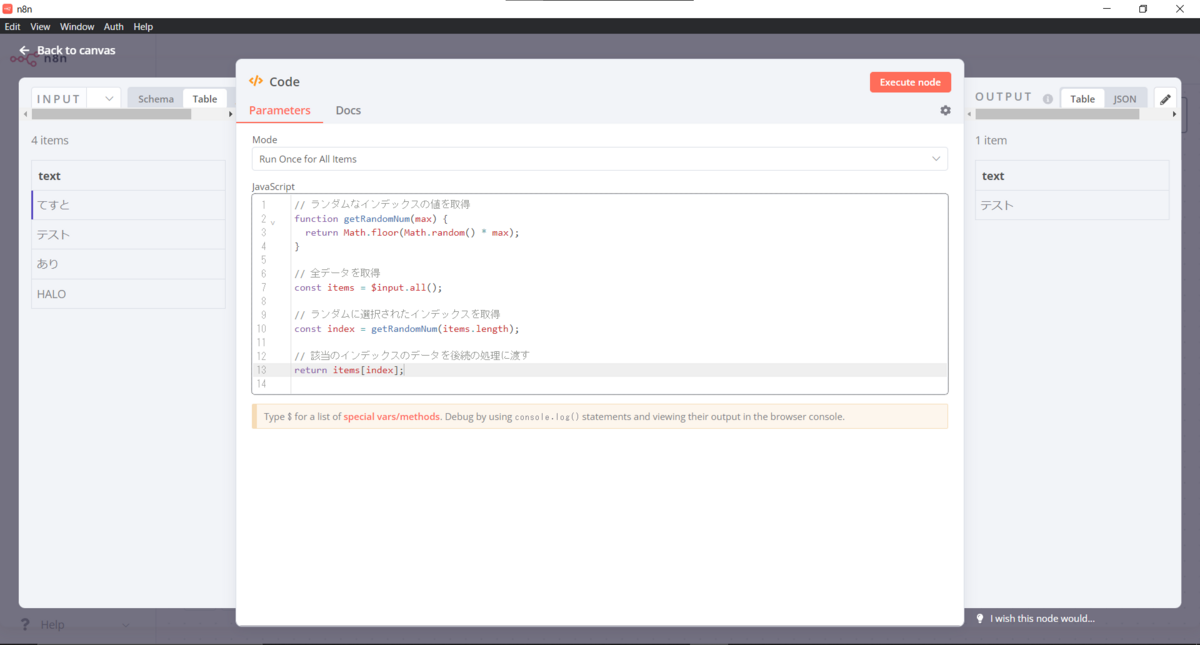Open the Window menu
Viewport: 1200px width, 645px height.
pyautogui.click(x=77, y=26)
